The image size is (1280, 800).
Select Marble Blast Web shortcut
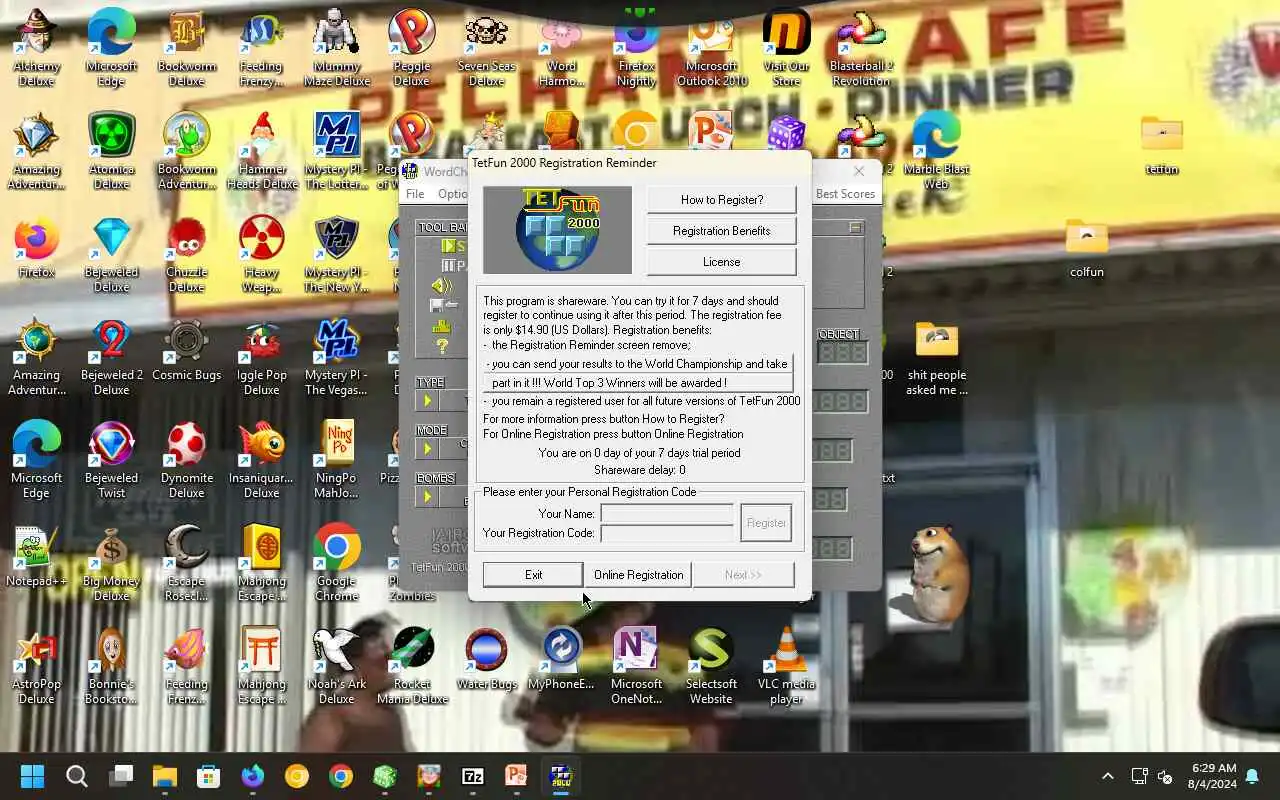(x=936, y=151)
